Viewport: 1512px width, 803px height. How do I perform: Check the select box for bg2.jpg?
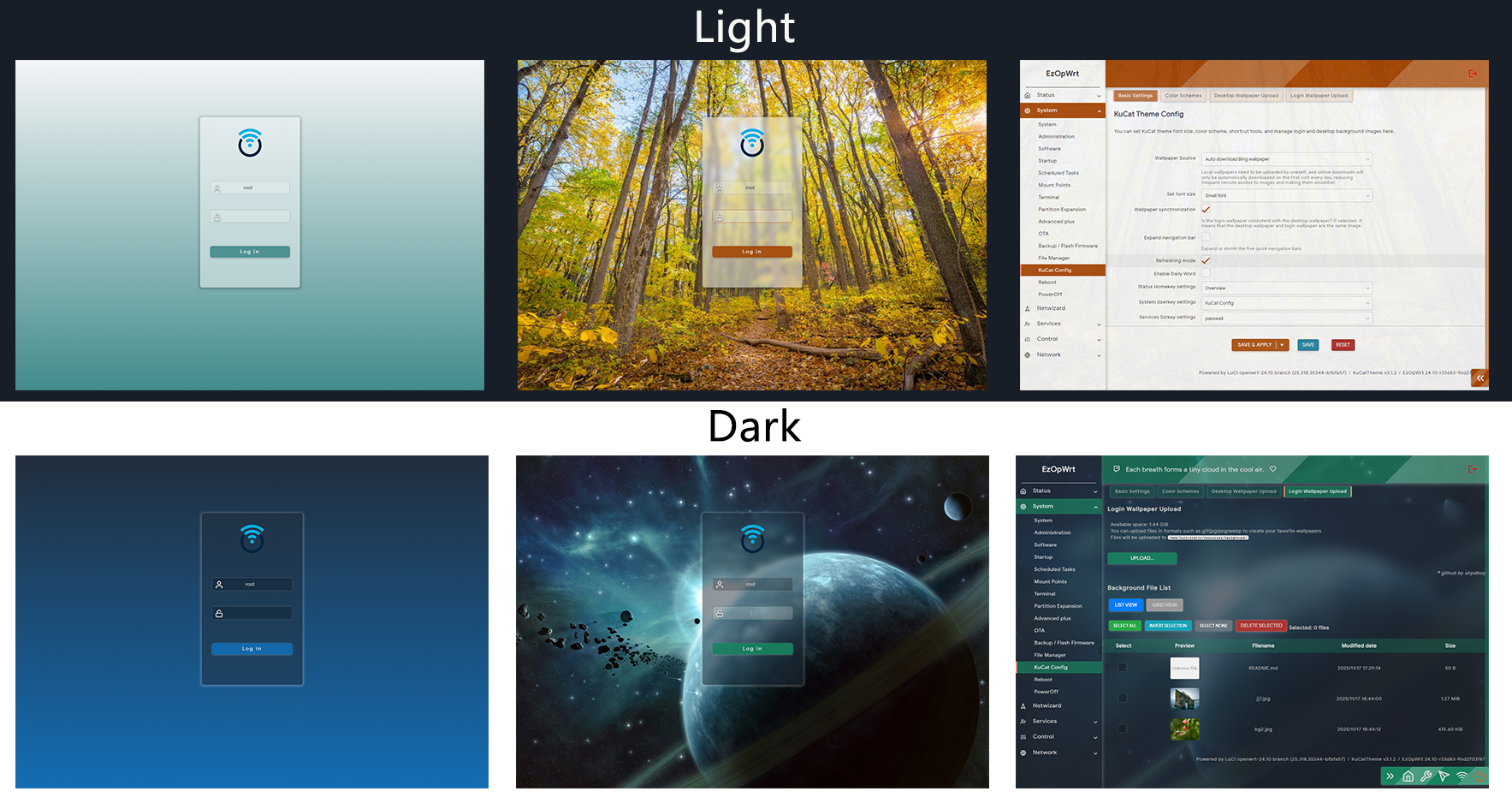click(1123, 730)
